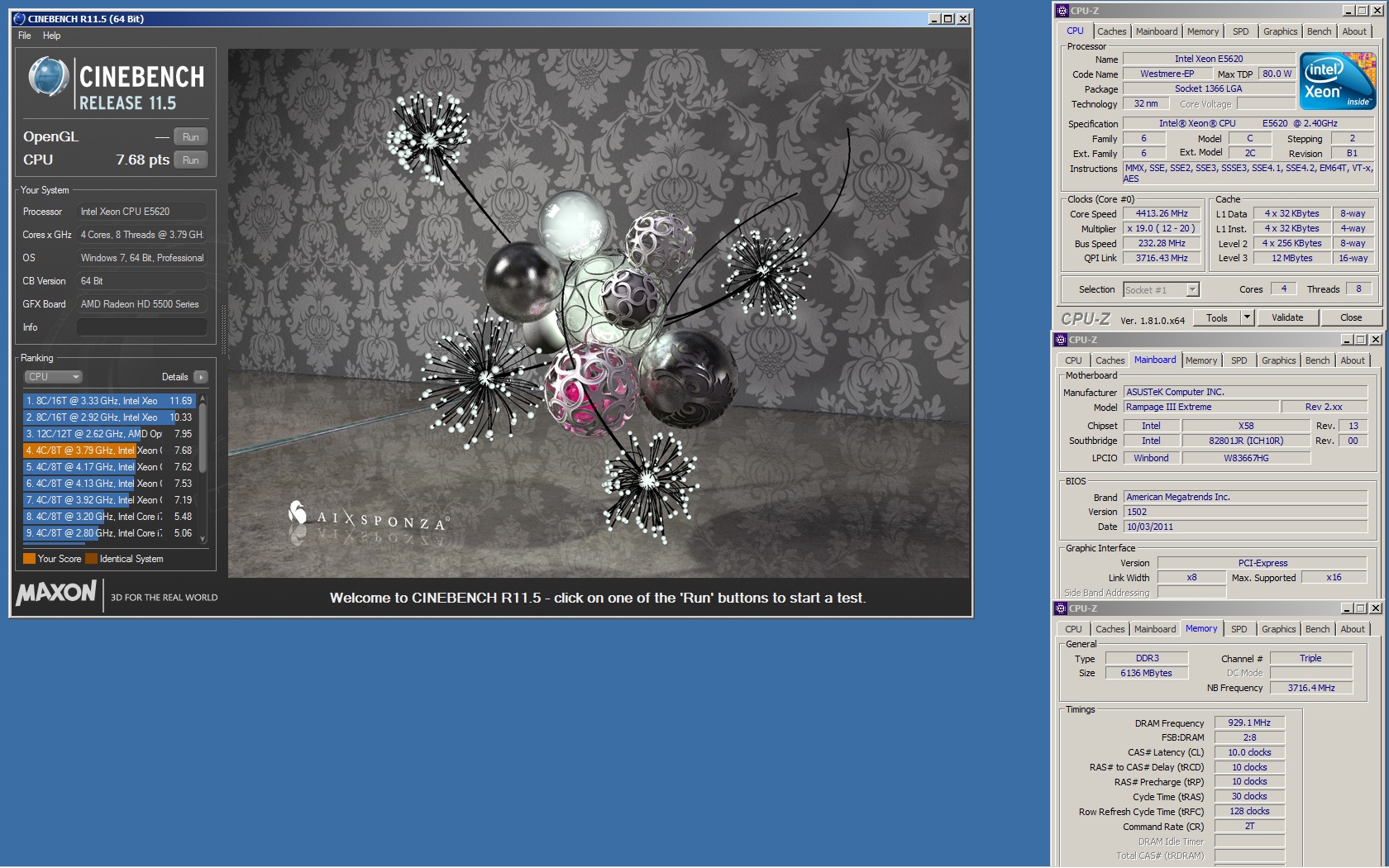
Task: Select Mainboard tab in Memory CPU-Z window
Action: coord(1155,629)
